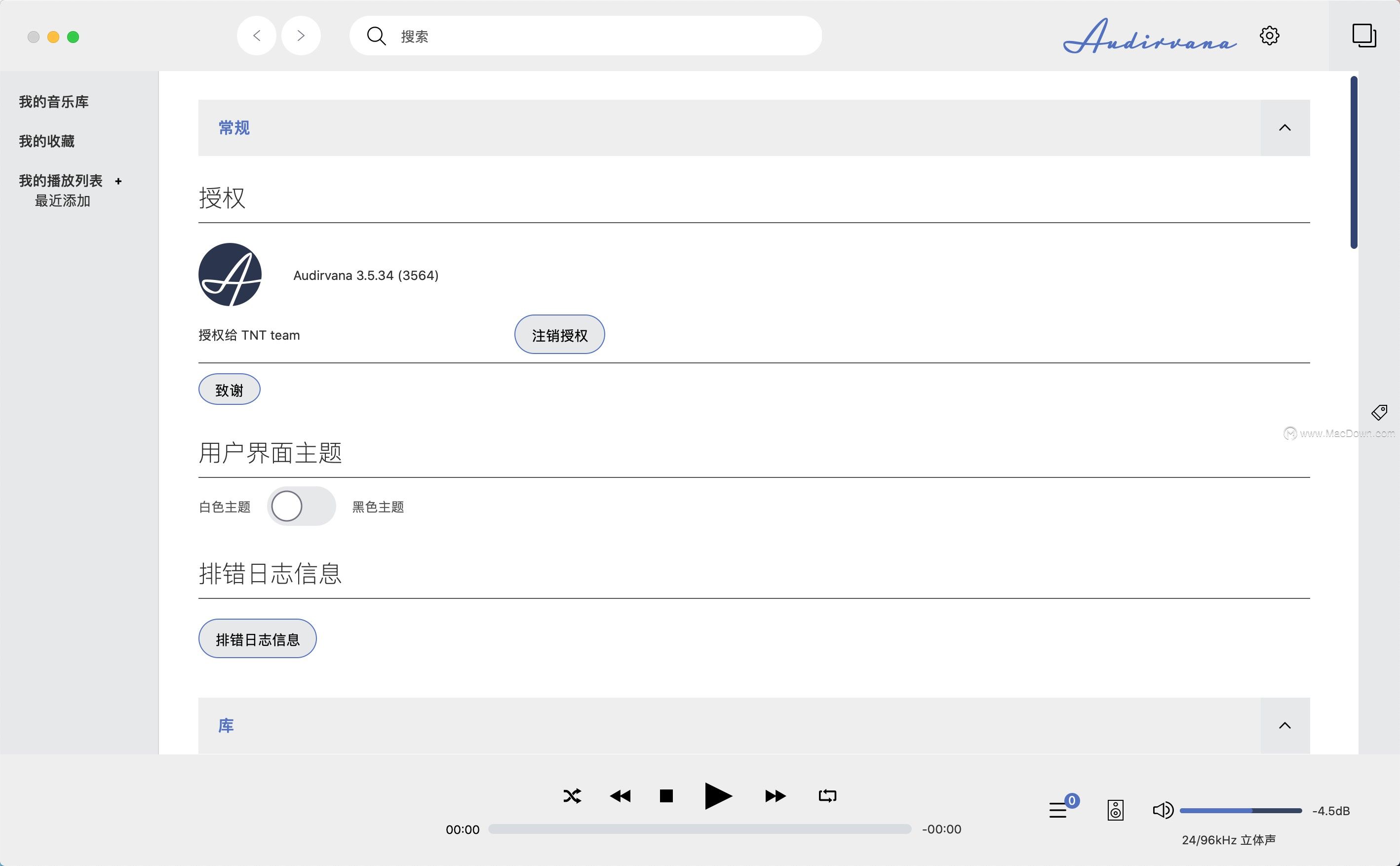This screenshot has height=866, width=1400.
Task: Open the 致谢 credits button
Action: coord(229,390)
